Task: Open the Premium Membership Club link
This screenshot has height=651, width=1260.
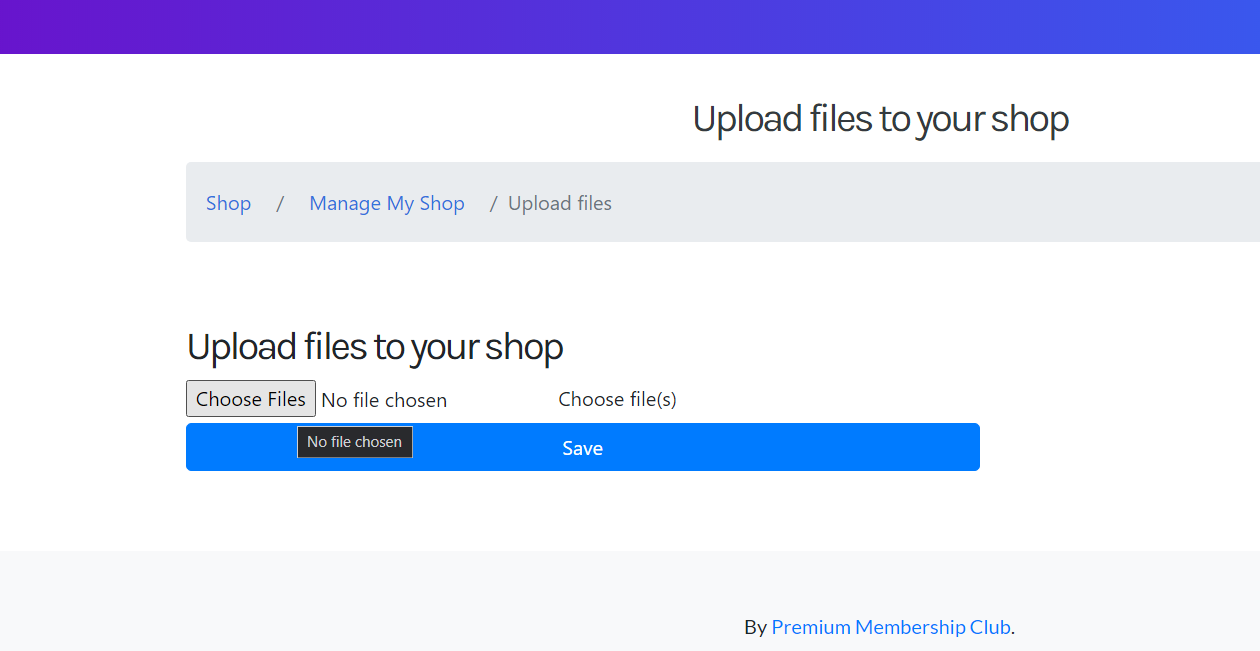Action: [891, 627]
